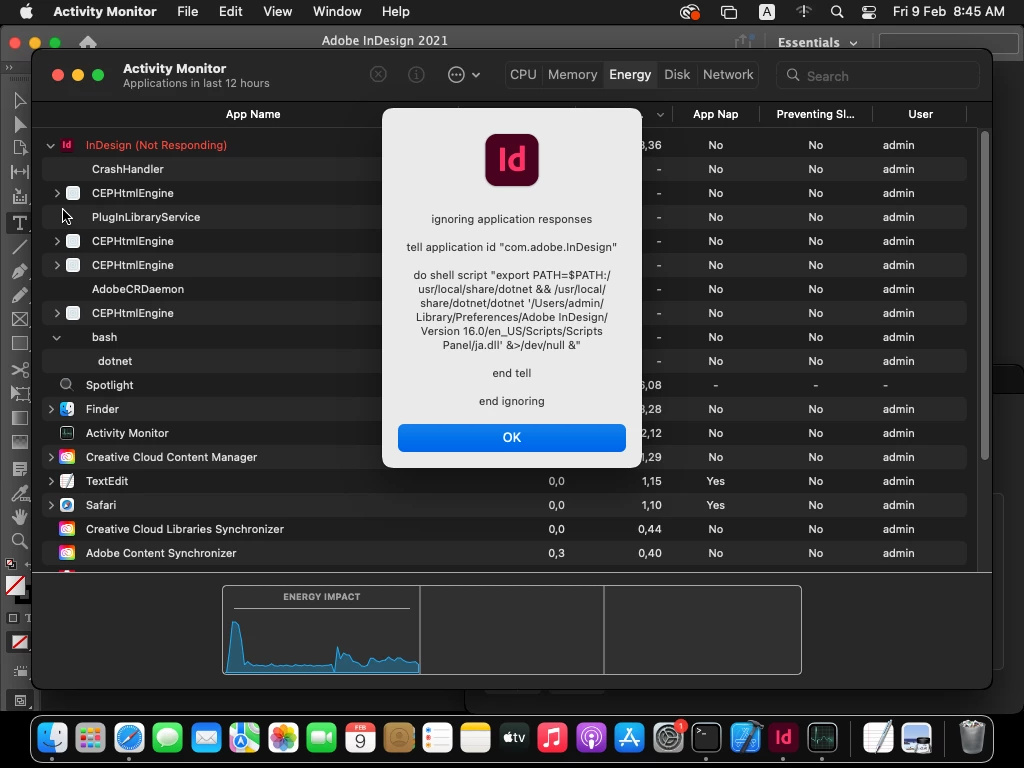Select the Energy tab
The width and height of the screenshot is (1024, 768).
630,74
